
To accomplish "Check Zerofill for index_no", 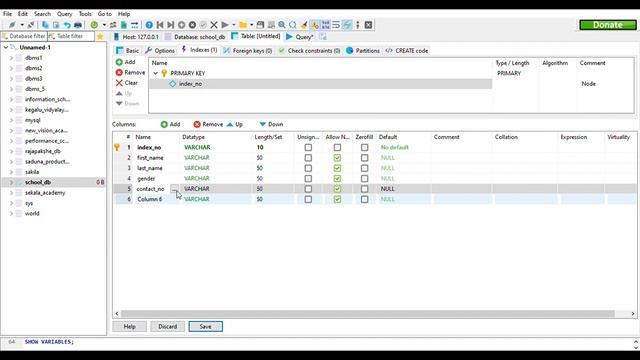I will point(364,147).
